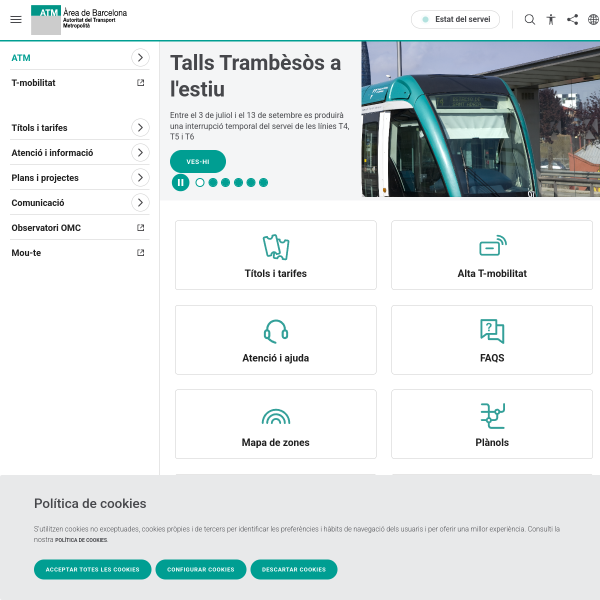Viewport: 600px width, 600px height.
Task: Open the language globe icon
Action: 593,20
